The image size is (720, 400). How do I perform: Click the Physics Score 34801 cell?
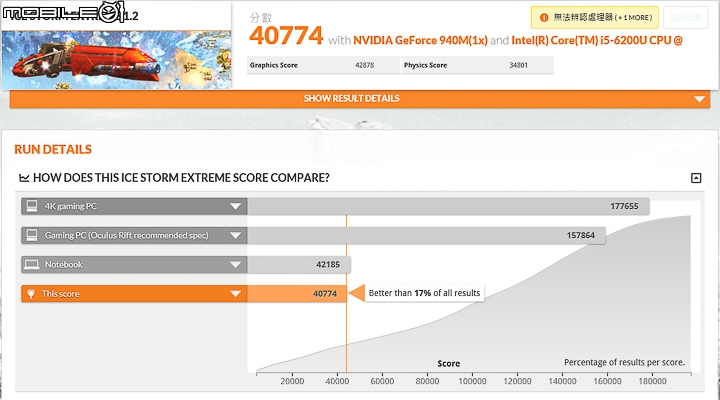pos(478,65)
